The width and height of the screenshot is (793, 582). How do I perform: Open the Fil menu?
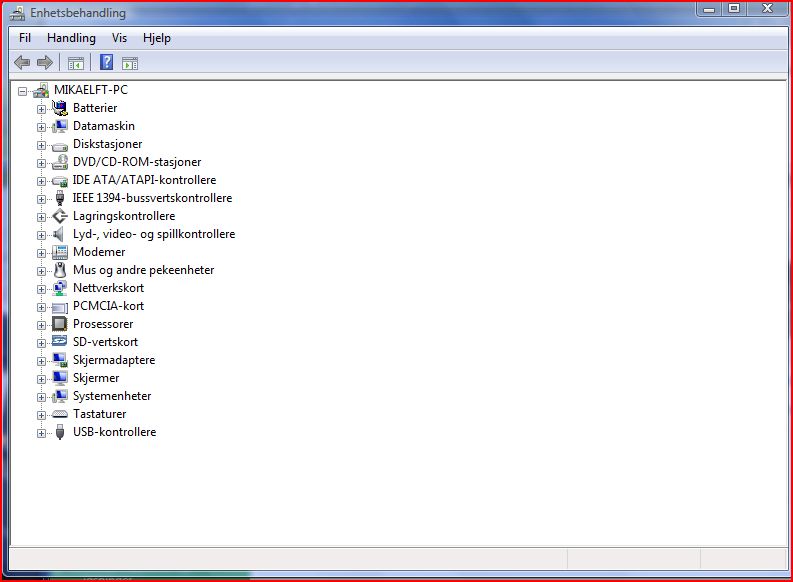pos(25,38)
